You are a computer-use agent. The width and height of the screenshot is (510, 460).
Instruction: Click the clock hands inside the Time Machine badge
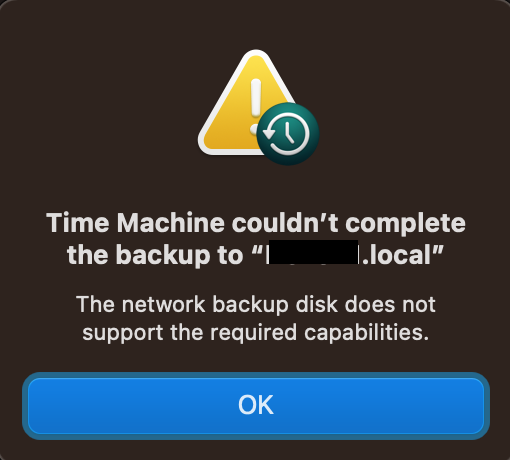point(288,132)
